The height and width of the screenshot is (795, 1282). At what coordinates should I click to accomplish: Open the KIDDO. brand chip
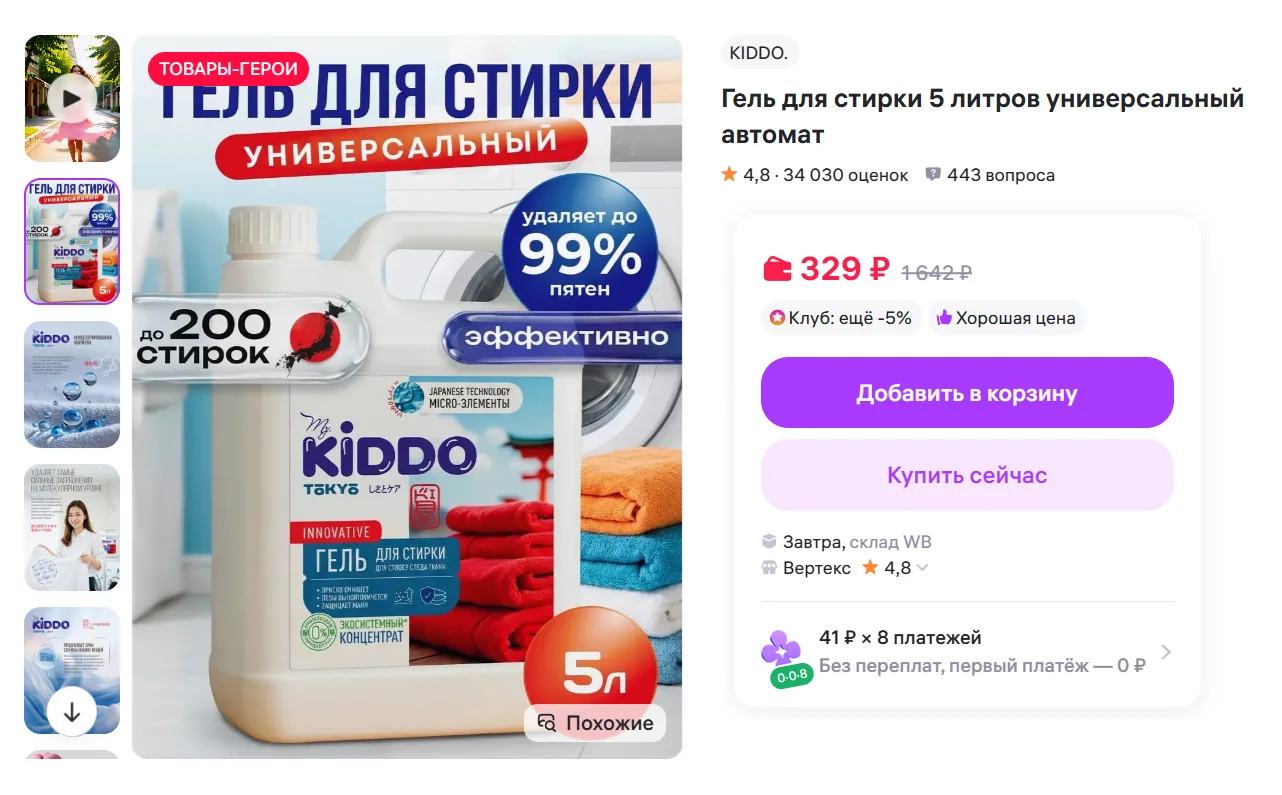pyautogui.click(x=759, y=54)
